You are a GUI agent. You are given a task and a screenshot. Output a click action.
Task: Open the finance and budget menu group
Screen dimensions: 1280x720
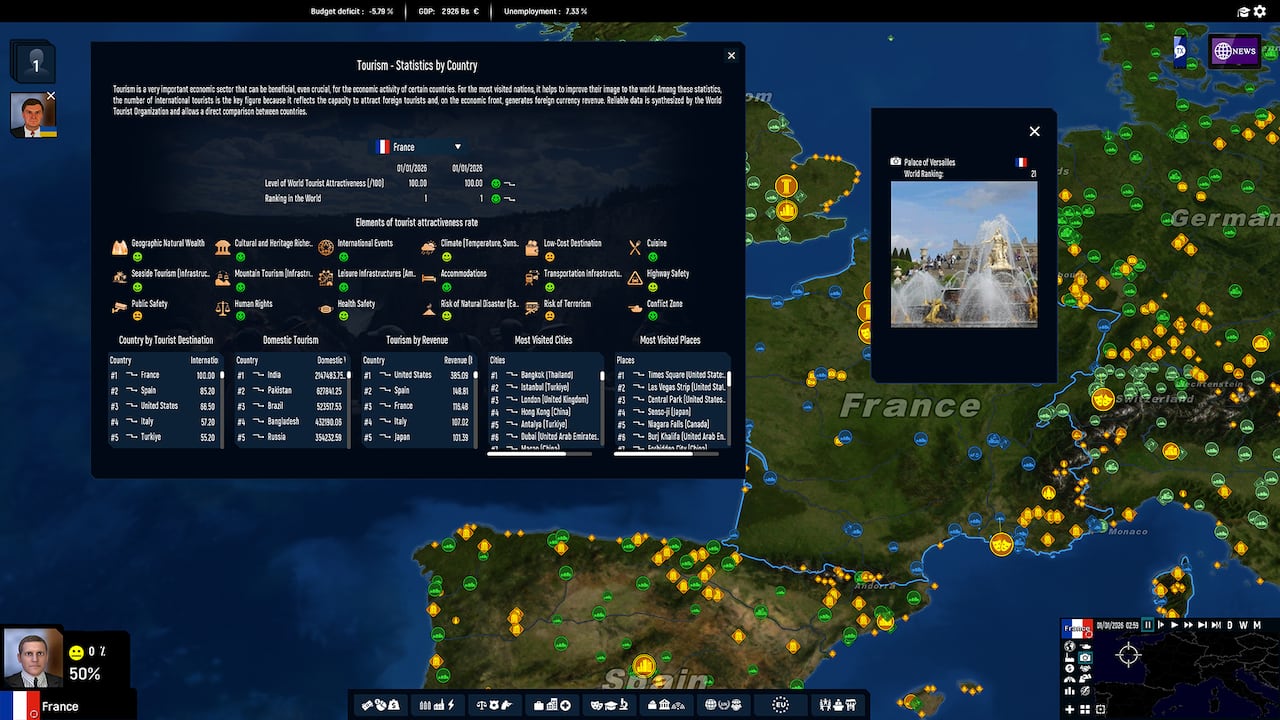(x=381, y=704)
